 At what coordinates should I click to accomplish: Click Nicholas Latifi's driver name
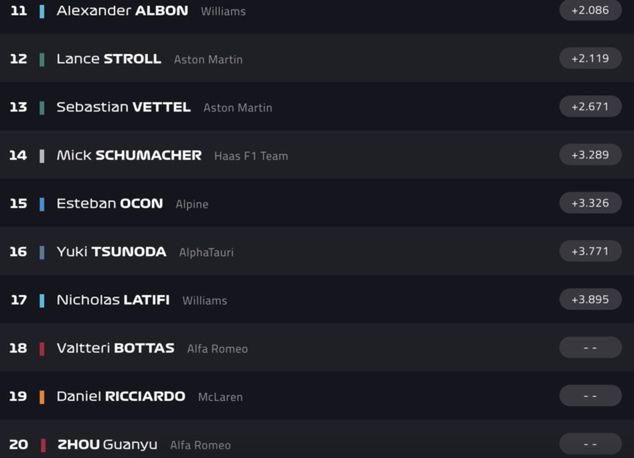click(x=113, y=300)
